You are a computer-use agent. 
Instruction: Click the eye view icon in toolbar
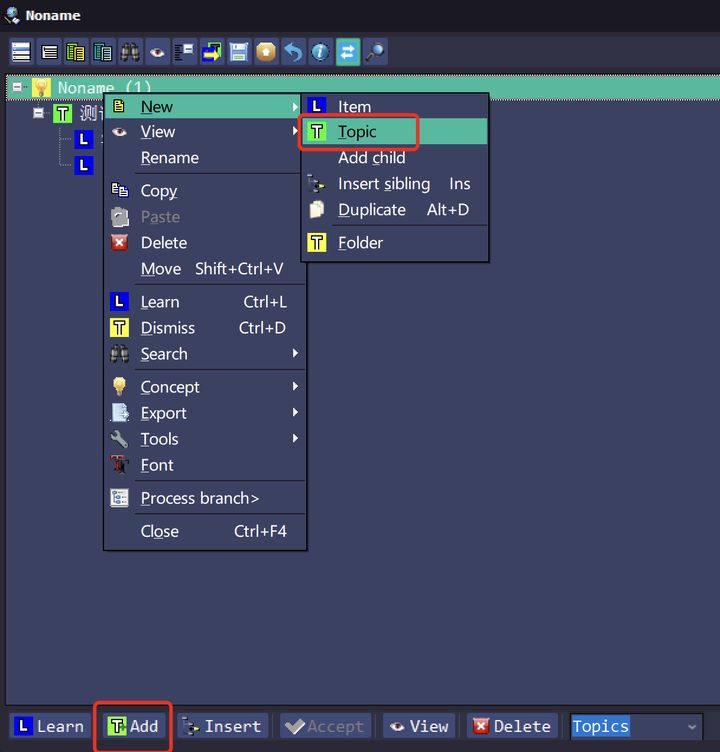point(157,52)
